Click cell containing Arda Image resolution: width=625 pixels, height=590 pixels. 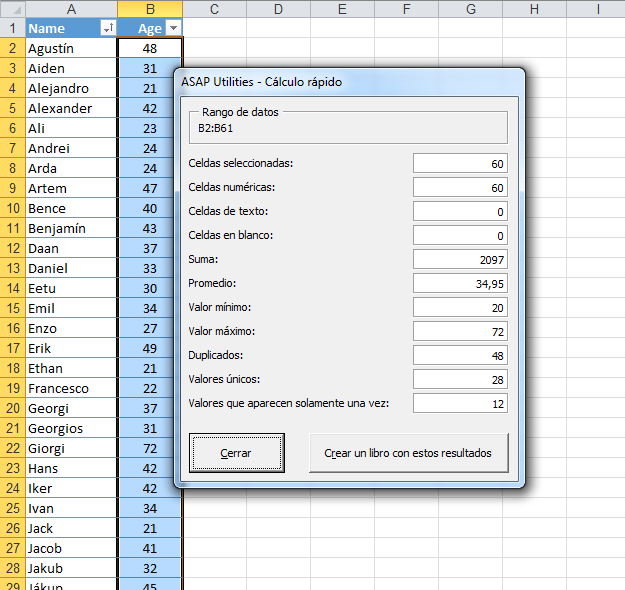click(71, 168)
